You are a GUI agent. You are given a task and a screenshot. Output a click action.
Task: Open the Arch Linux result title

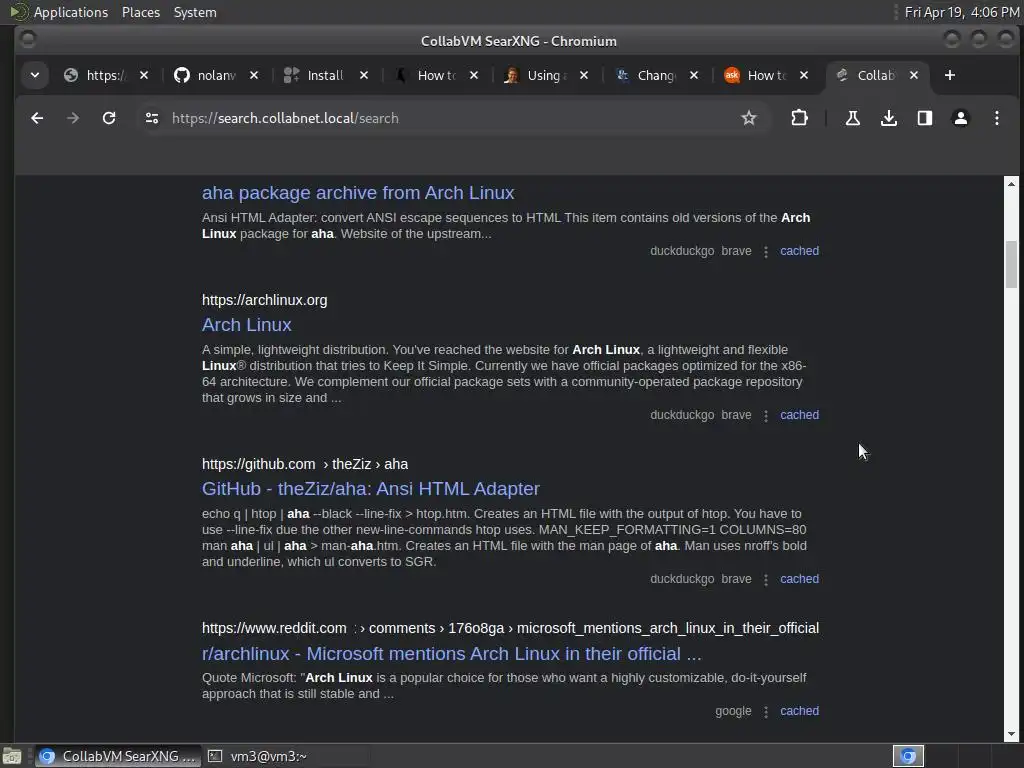pos(246,325)
